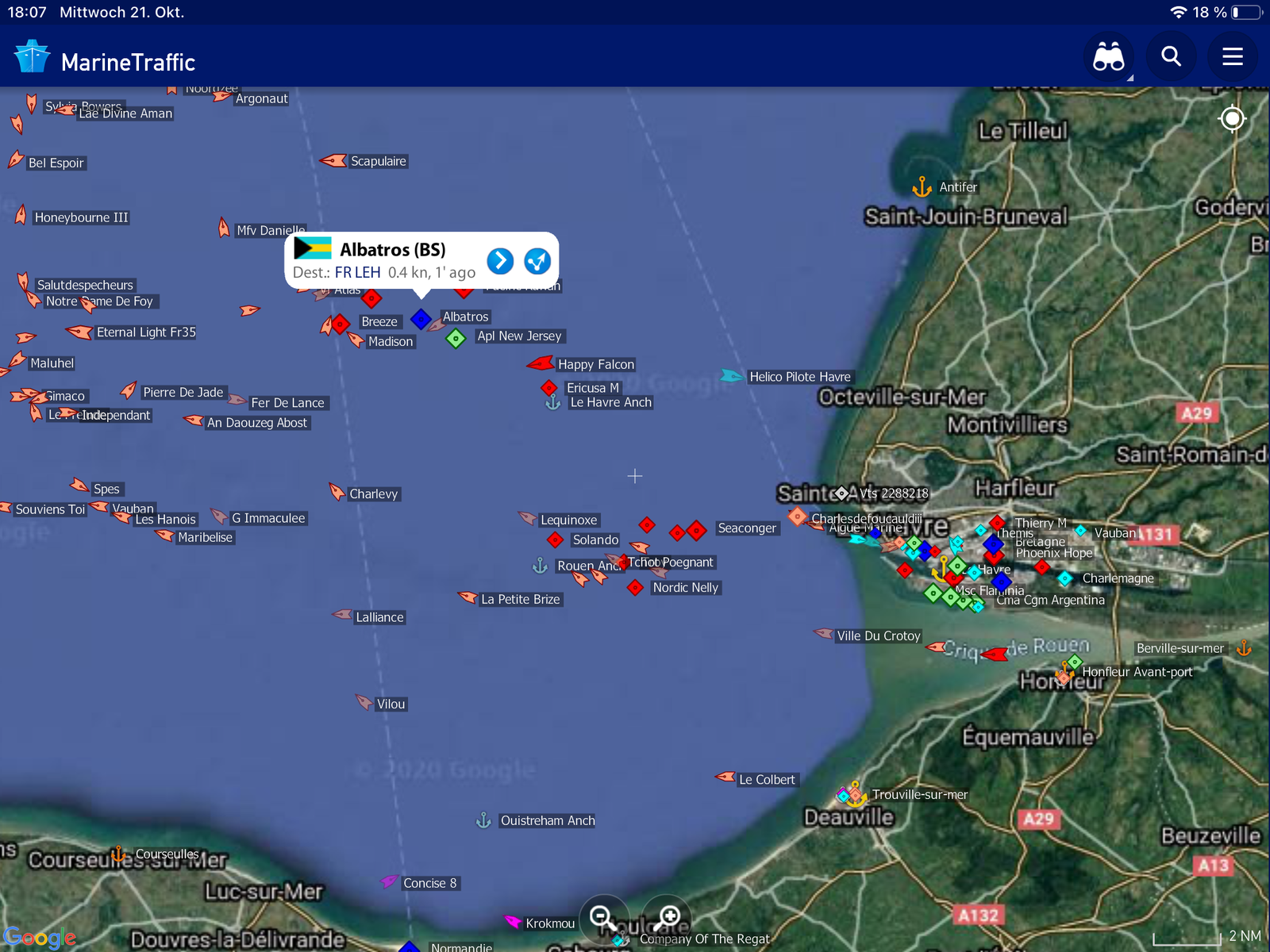Open the binoculars fleet view icon
1270x952 pixels.
tap(1108, 57)
